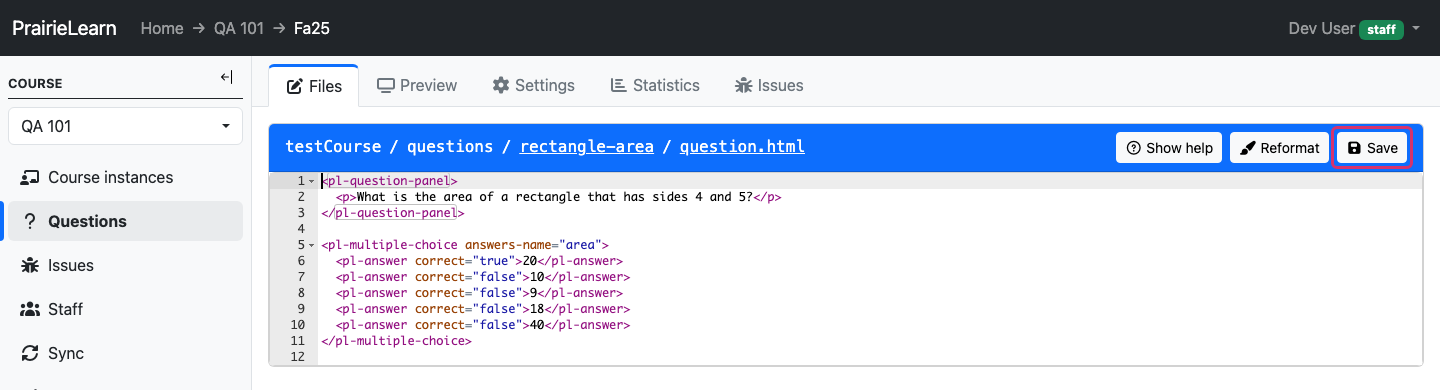Collapse the course sidebar arrow icon
1440x390 pixels.
click(x=226, y=78)
